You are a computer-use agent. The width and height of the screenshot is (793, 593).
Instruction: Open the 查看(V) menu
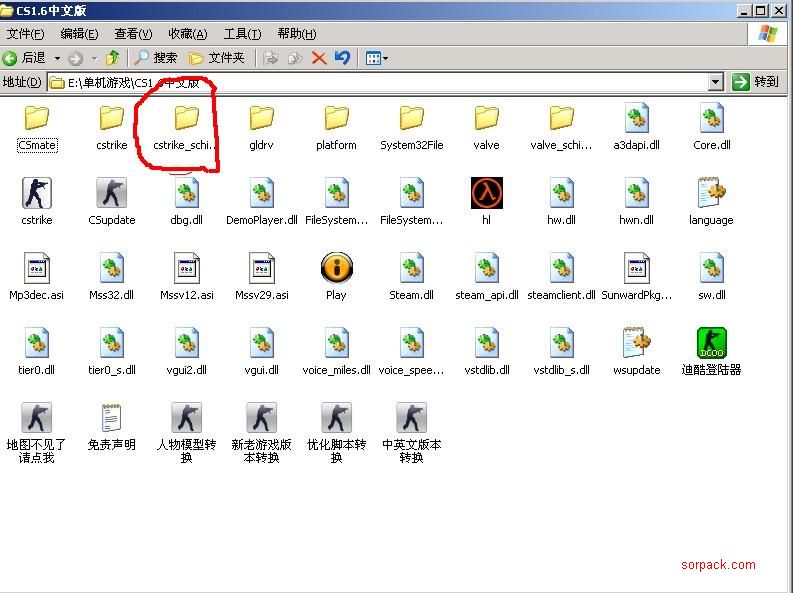[x=133, y=34]
